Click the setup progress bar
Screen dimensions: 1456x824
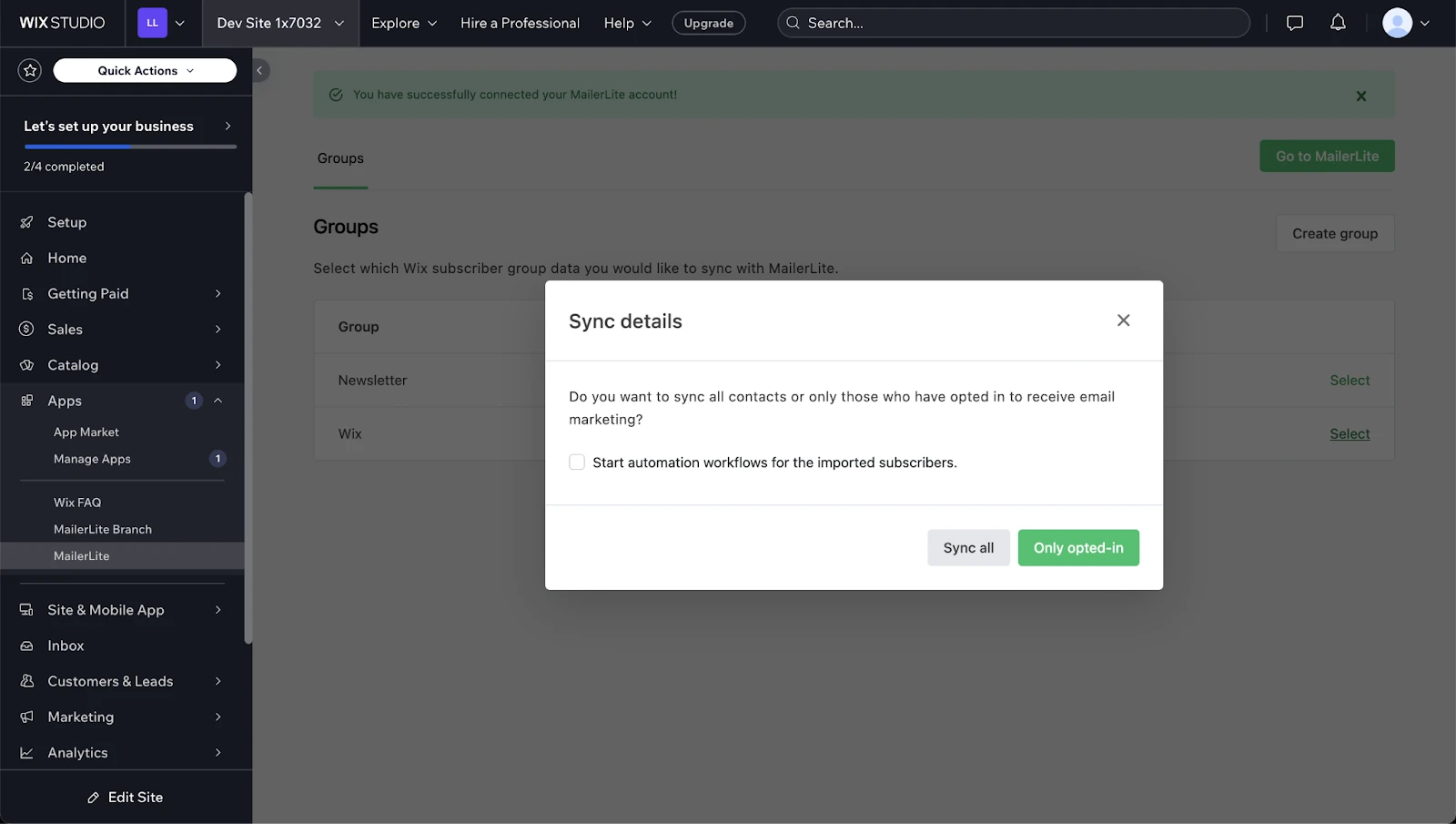click(x=130, y=147)
